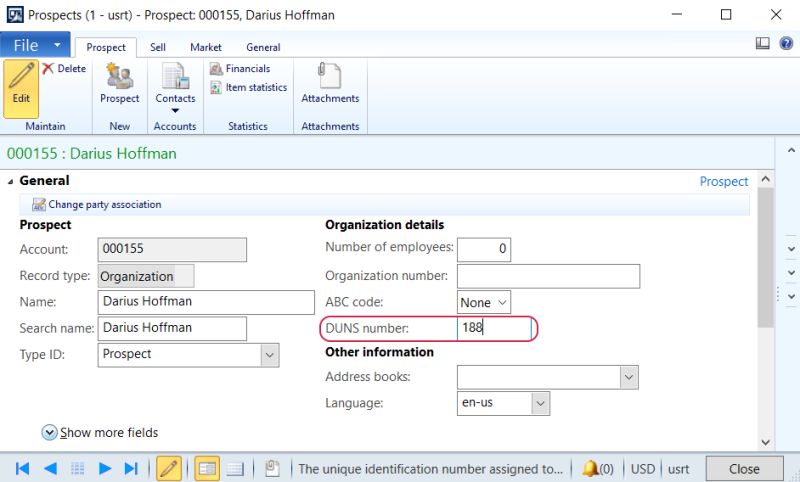
Task: Open the ABC code dropdown
Action: tap(502, 302)
